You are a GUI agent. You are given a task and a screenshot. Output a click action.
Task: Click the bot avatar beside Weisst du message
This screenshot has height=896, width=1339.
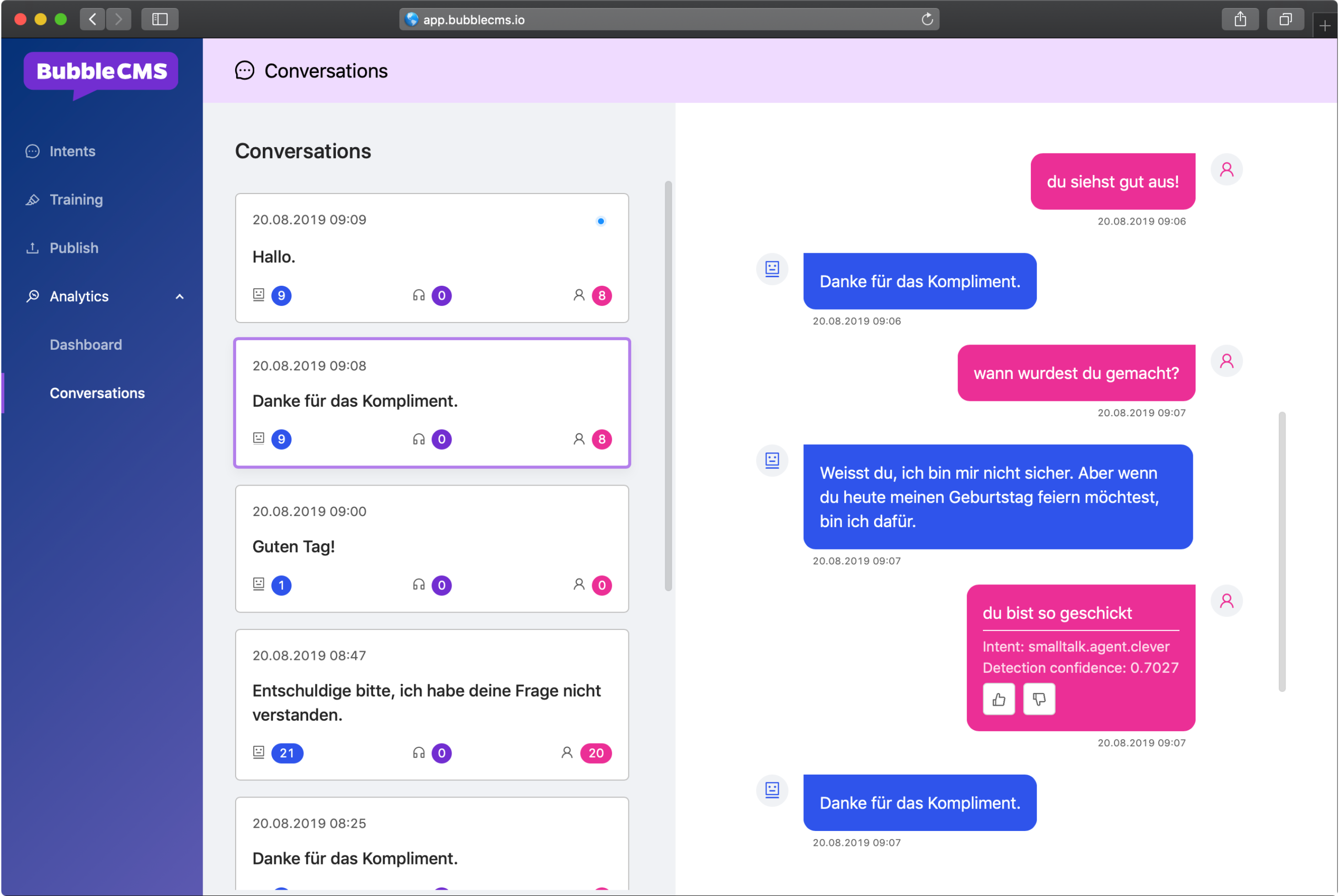pos(772,461)
